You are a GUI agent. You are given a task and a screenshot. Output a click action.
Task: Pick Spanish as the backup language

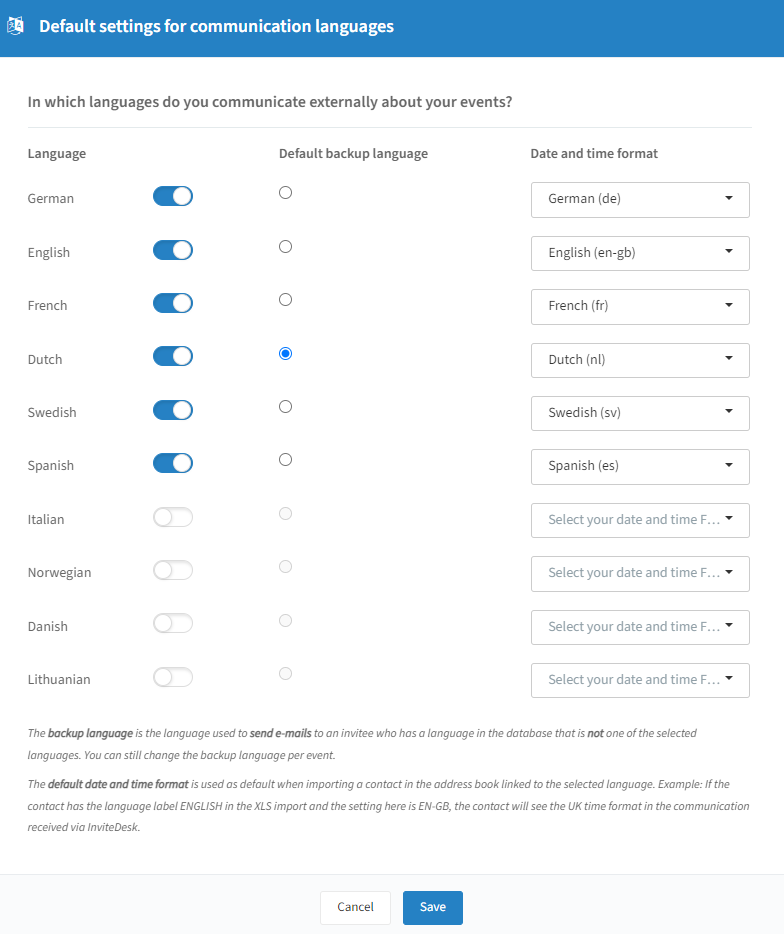pyautogui.click(x=285, y=460)
